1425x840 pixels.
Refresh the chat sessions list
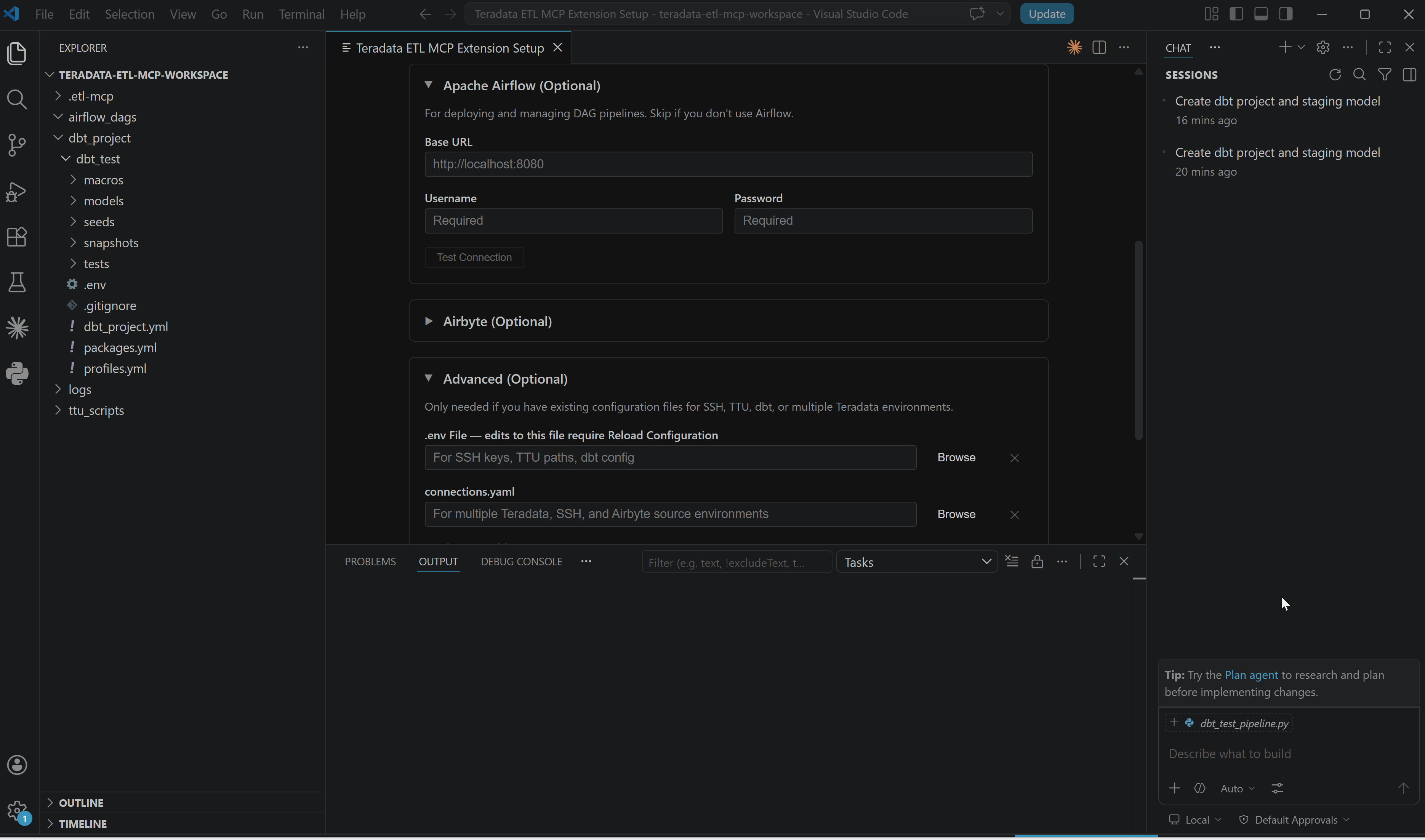1334,75
